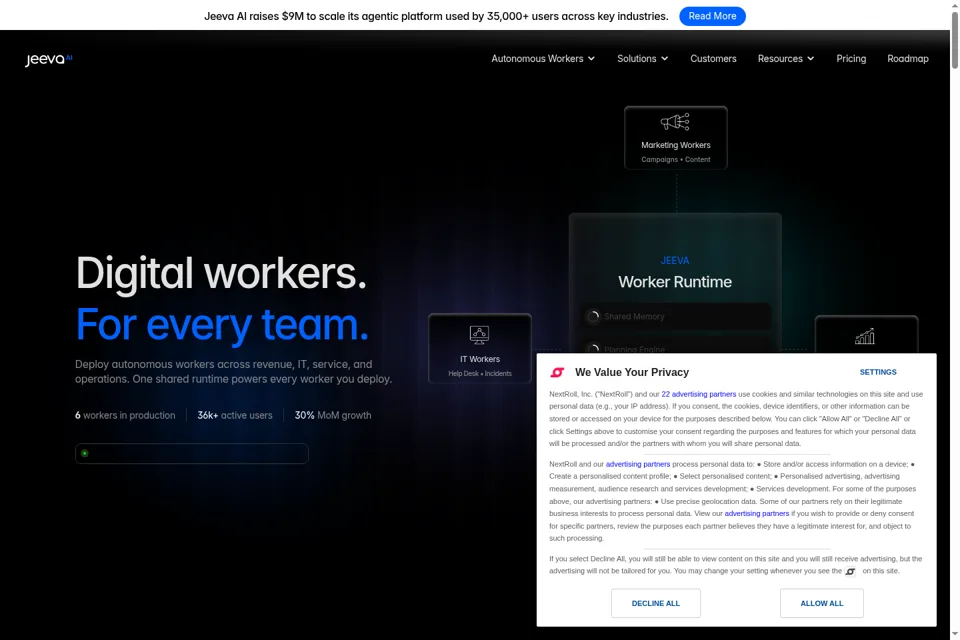The width and height of the screenshot is (960, 640).
Task: Click the Worker Runtime heading
Action: [x=675, y=282]
